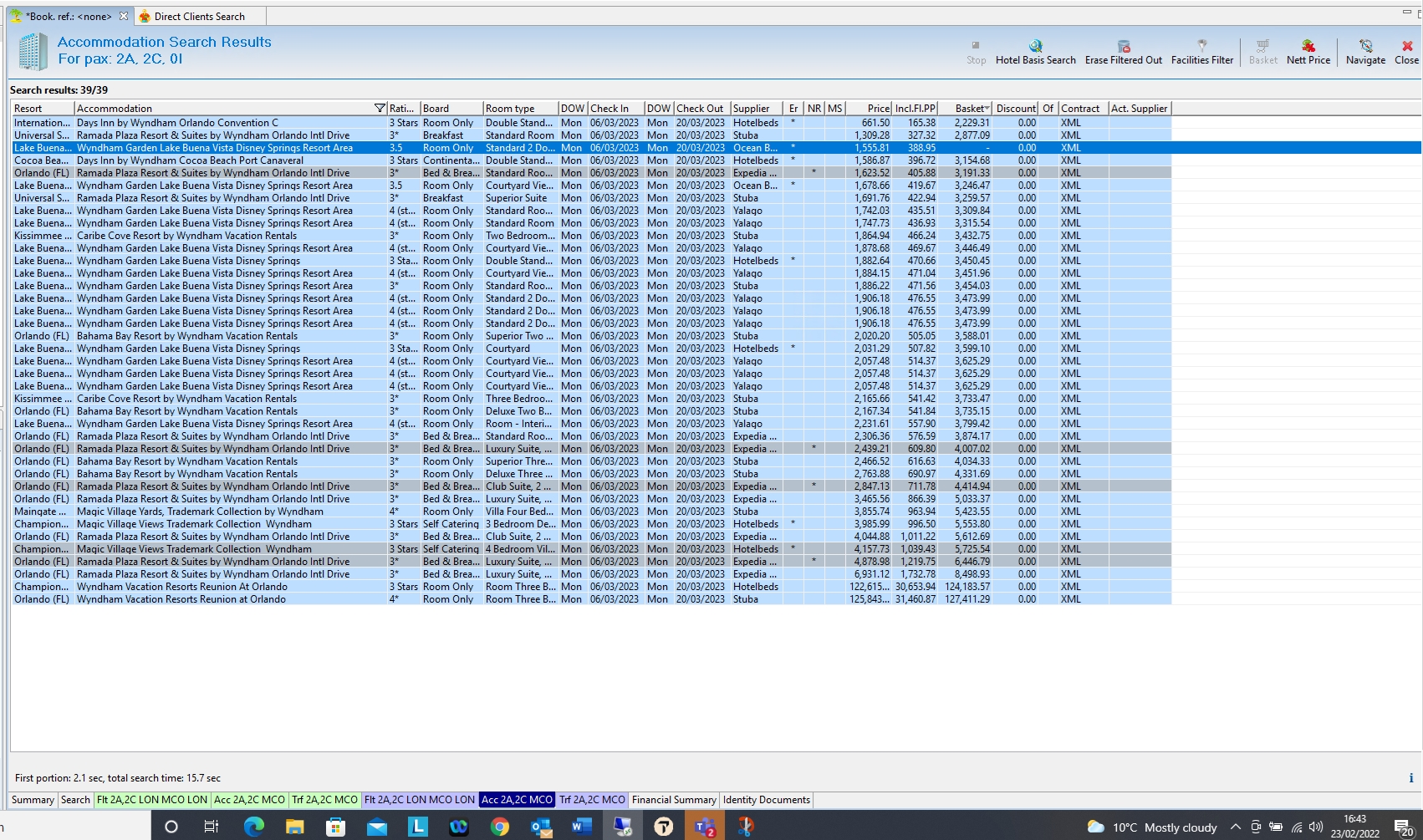Open Outlook from the taskbar
1423x840 pixels.
[x=541, y=827]
